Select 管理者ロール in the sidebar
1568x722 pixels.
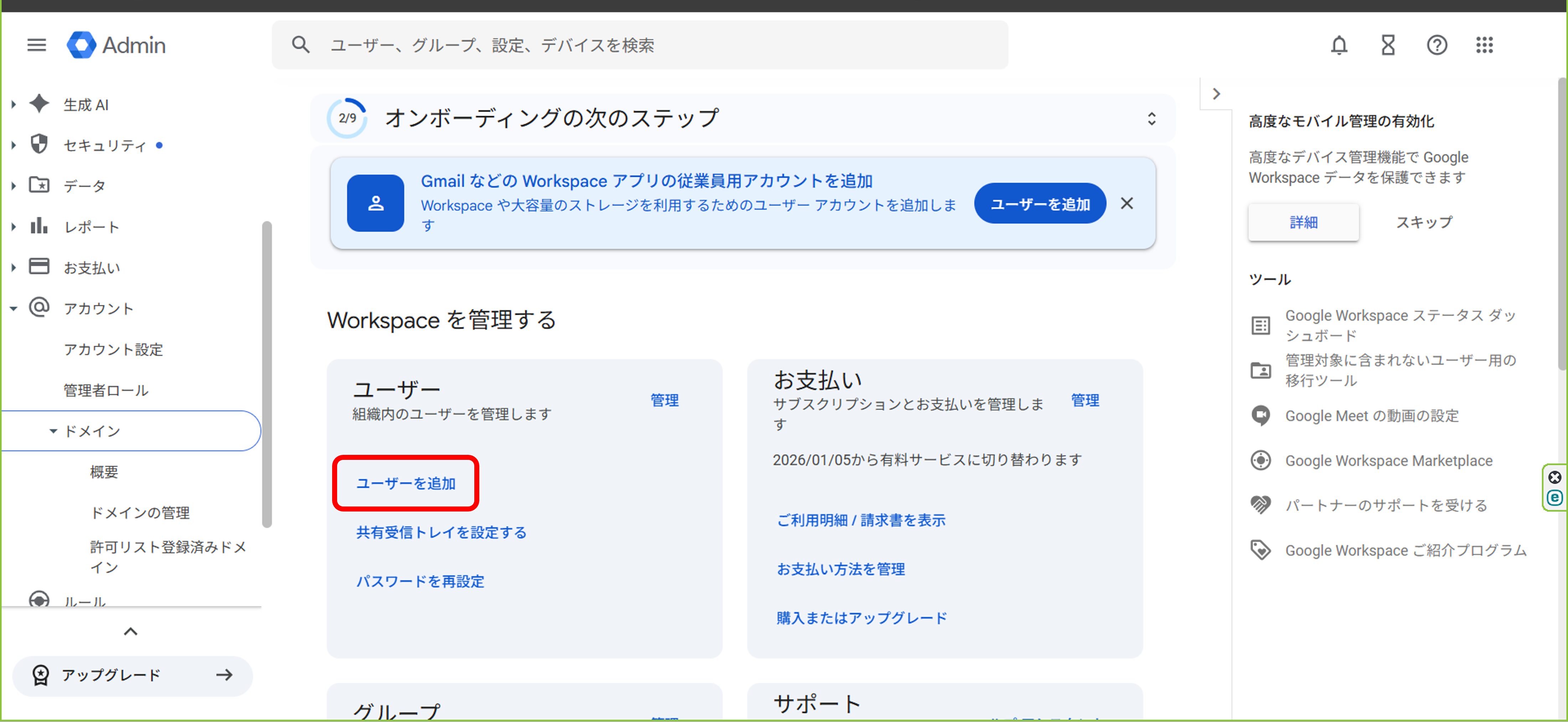(106, 390)
